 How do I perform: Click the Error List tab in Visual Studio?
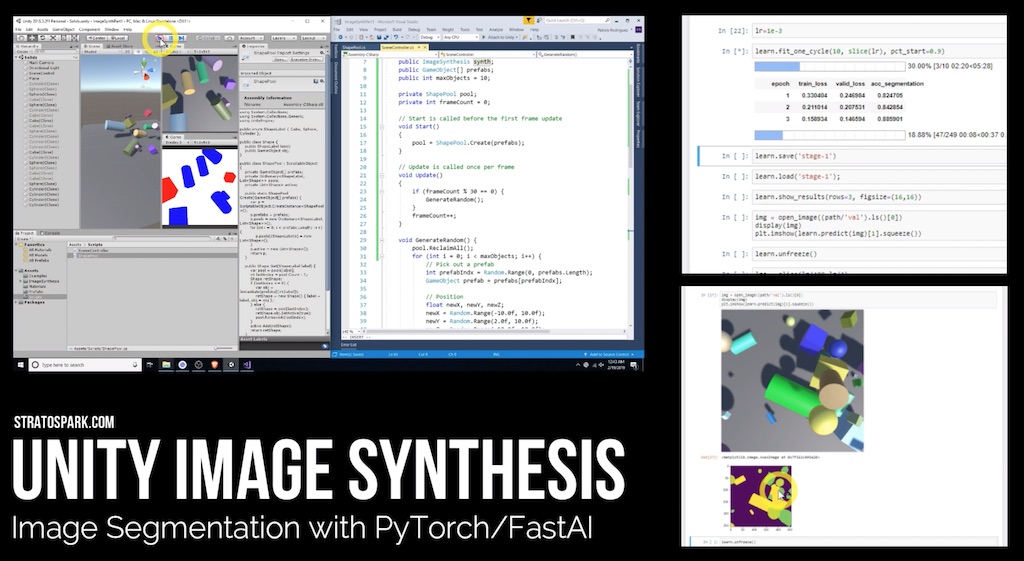pos(349,344)
